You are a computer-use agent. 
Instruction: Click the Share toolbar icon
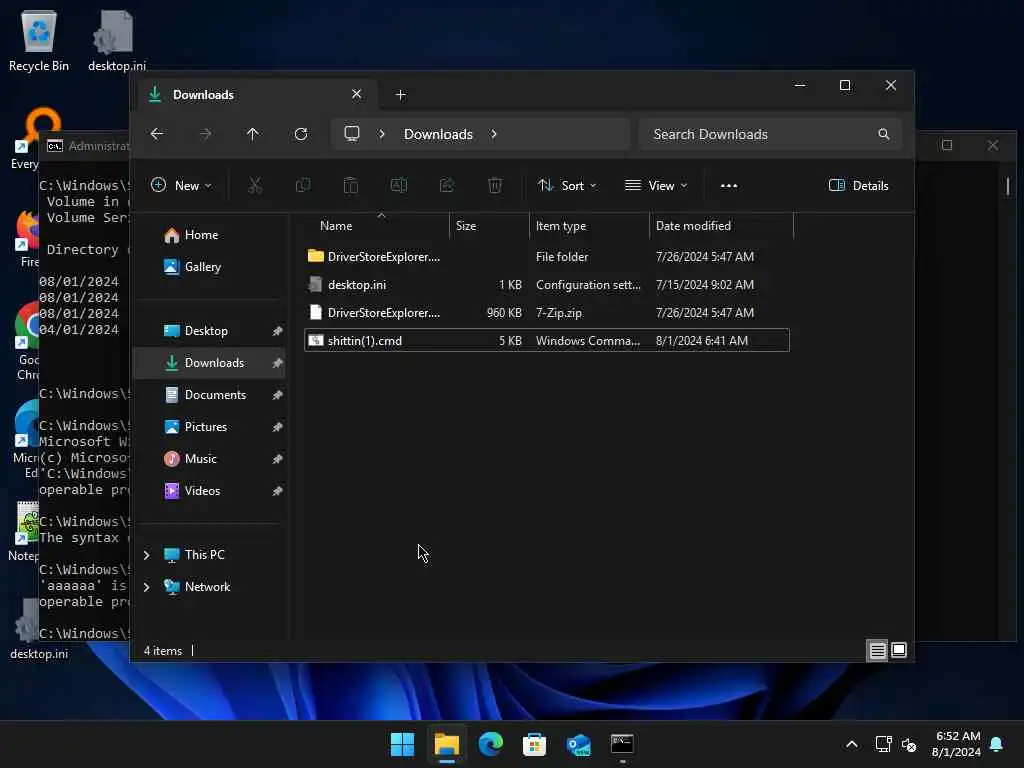point(447,185)
